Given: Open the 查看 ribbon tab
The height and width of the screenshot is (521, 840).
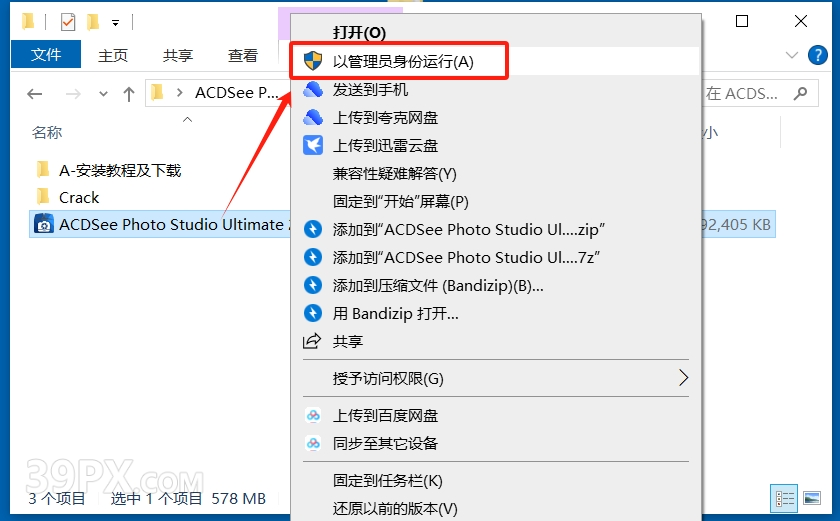Looking at the screenshot, I should coord(243,55).
